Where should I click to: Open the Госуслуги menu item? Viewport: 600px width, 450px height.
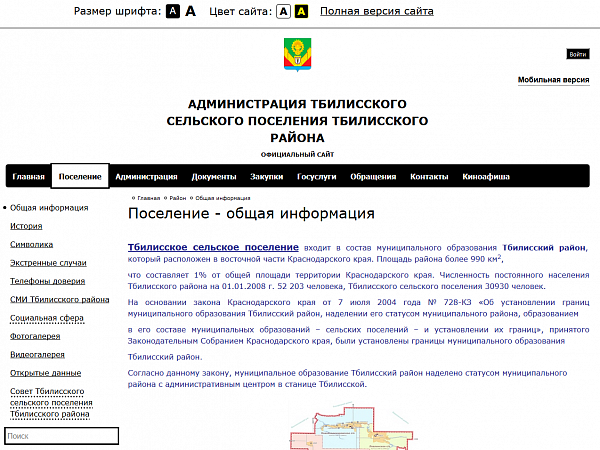click(x=316, y=177)
